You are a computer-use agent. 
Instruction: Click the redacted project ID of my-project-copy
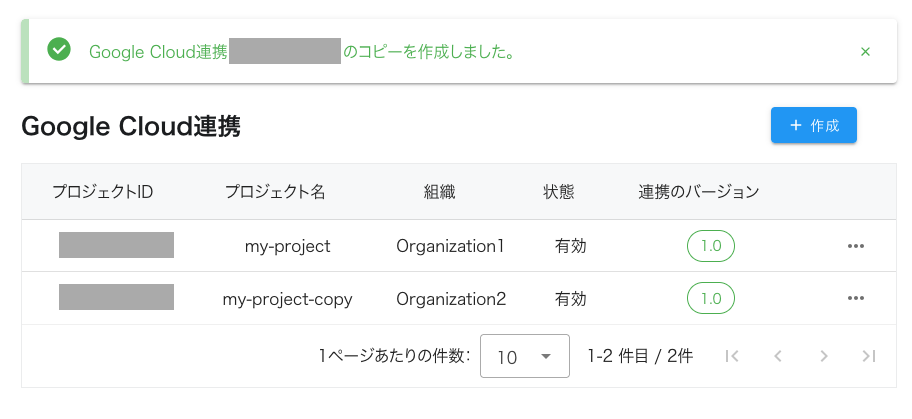116,297
